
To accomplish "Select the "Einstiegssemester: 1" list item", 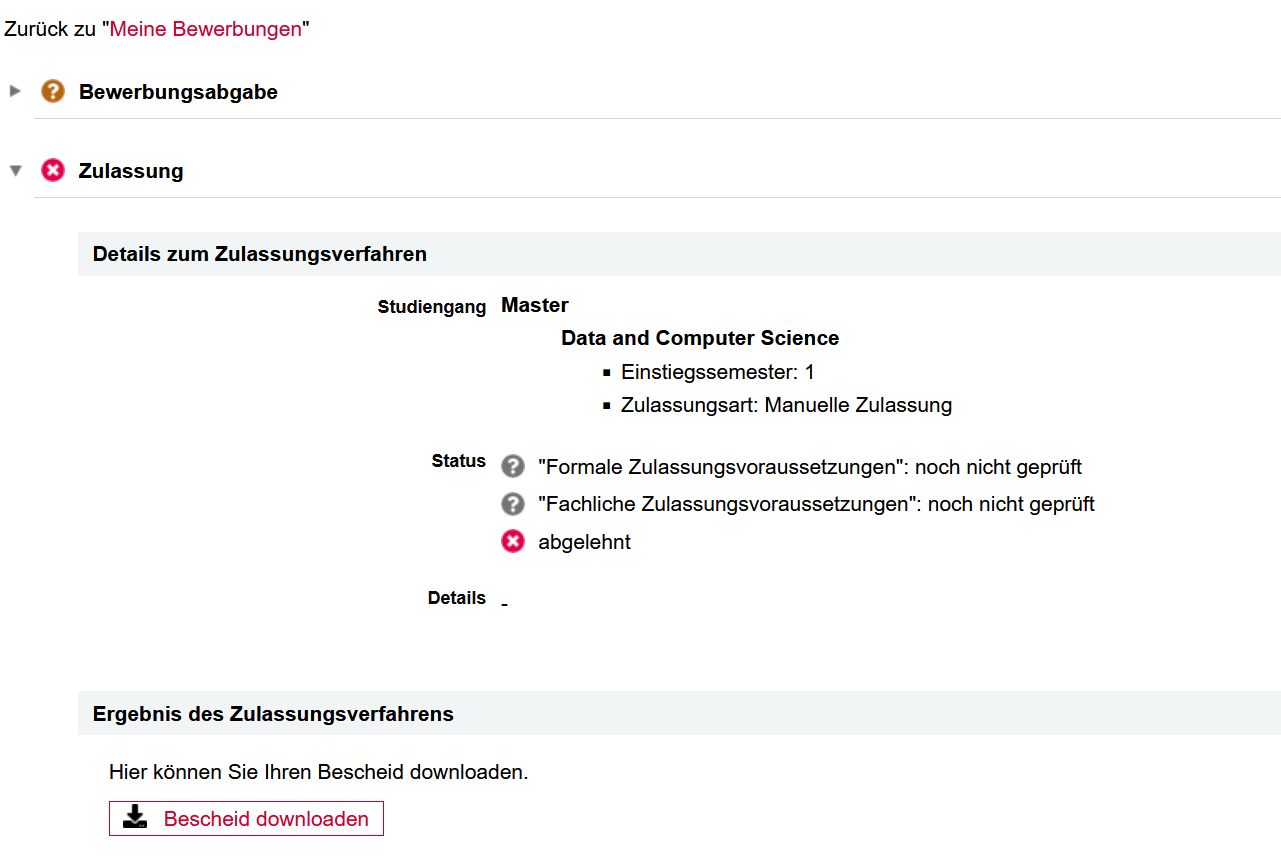I will click(x=717, y=372).
